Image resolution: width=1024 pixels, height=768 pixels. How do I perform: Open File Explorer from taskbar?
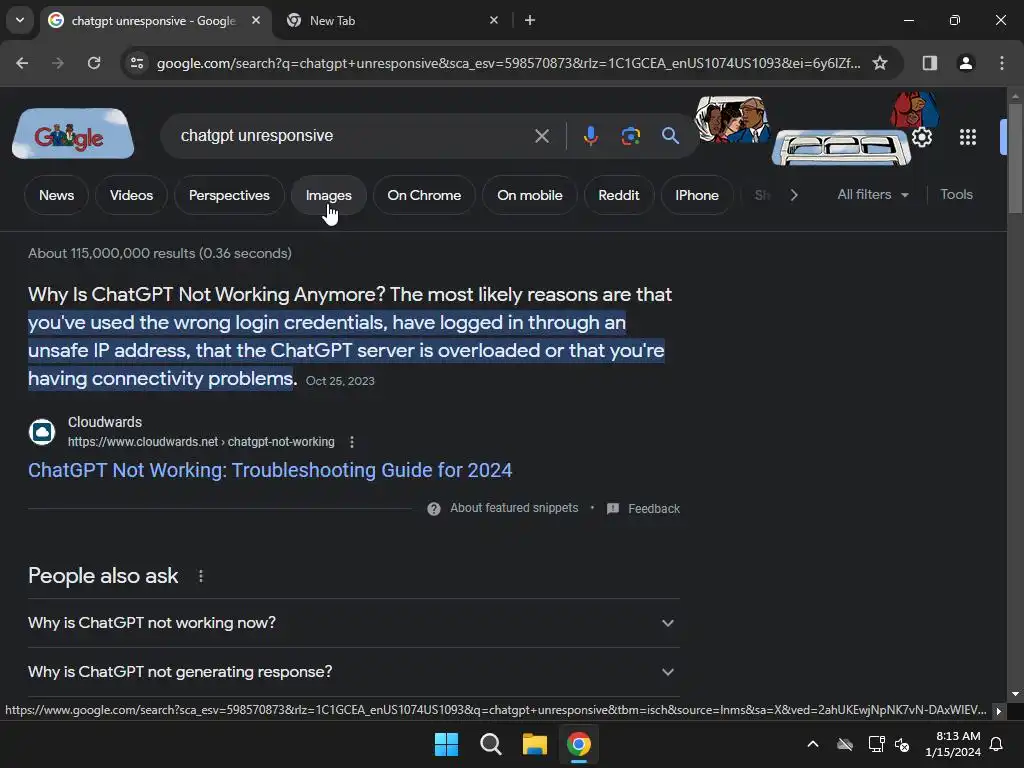pyautogui.click(x=534, y=744)
